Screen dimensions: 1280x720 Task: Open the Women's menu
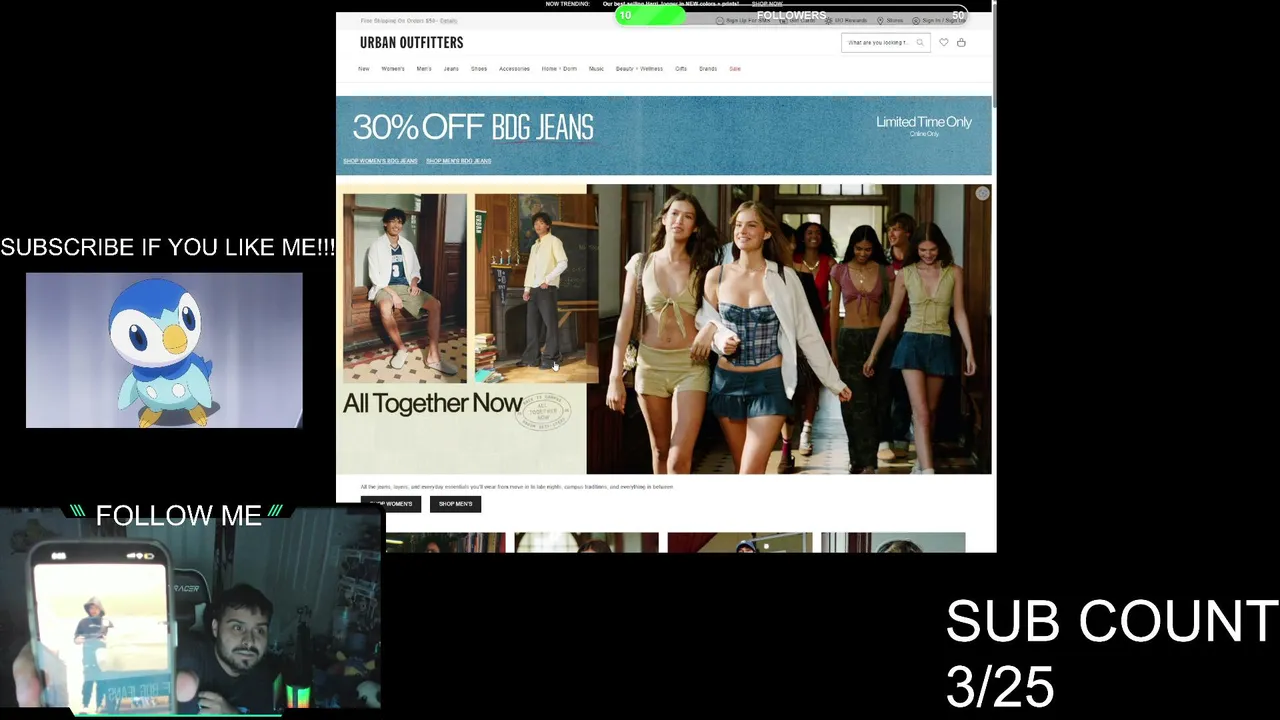click(x=393, y=69)
